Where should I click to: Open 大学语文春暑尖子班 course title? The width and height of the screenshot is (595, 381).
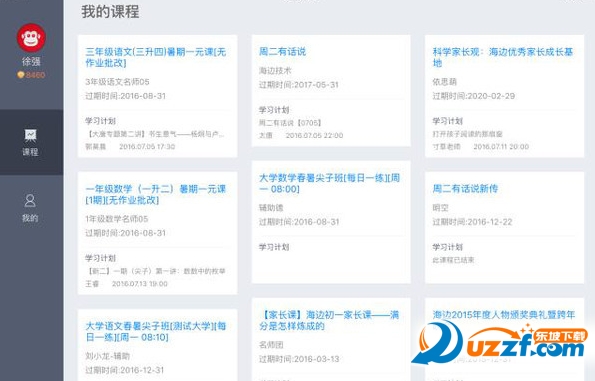tap(156, 331)
